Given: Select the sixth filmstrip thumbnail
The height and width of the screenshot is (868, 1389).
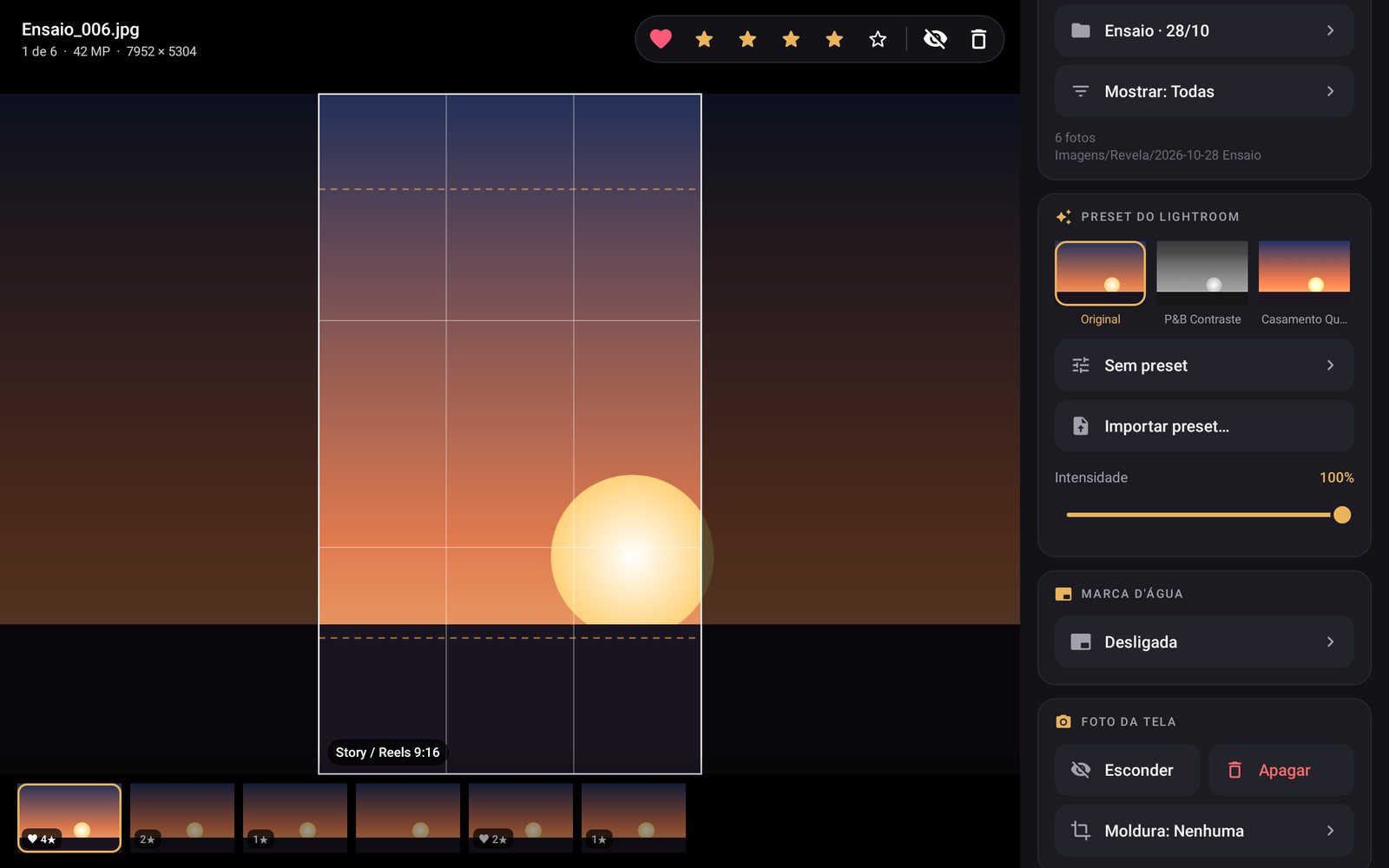Looking at the screenshot, I should 634,818.
